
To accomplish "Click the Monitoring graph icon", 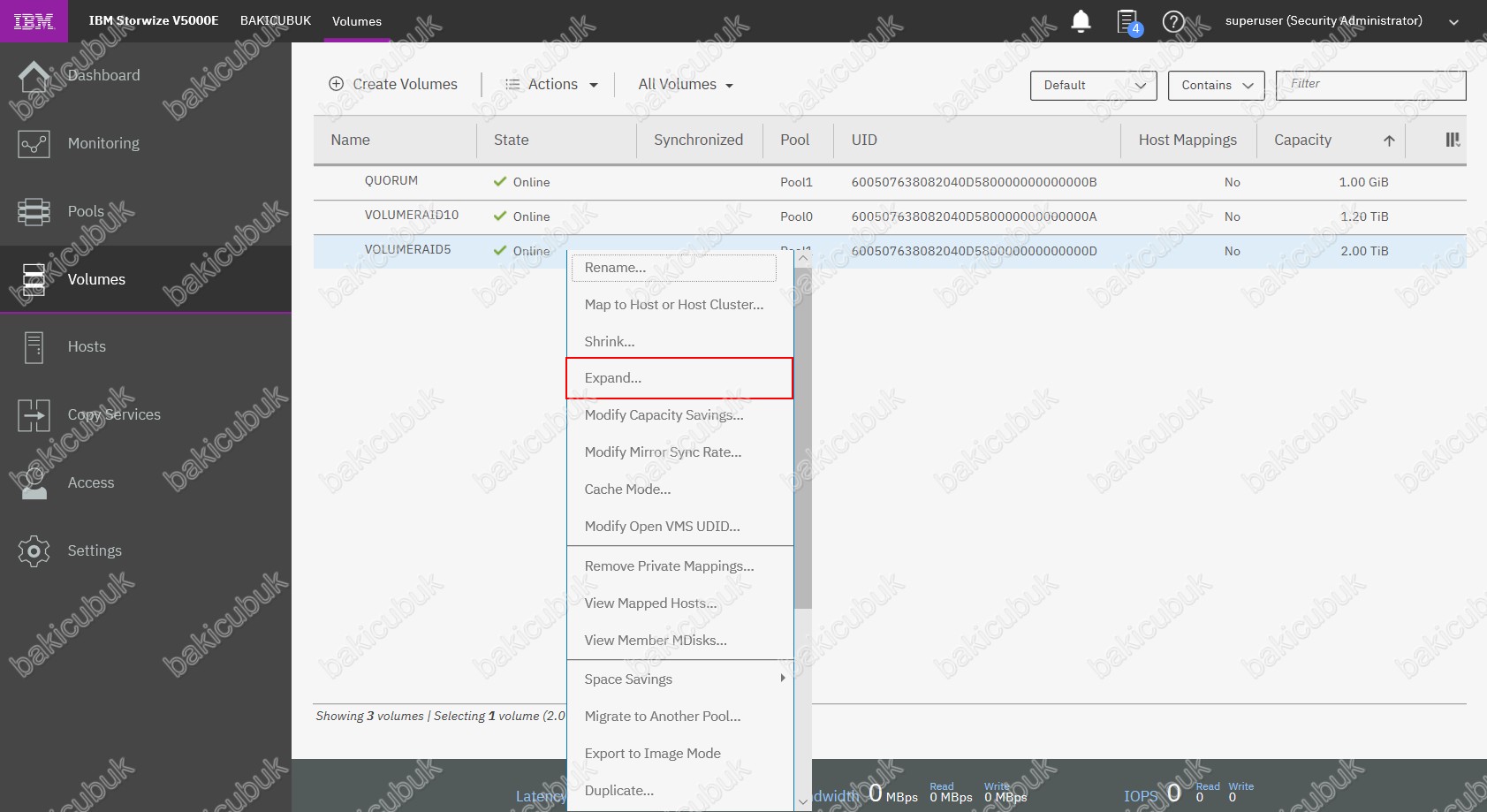I will pos(34,144).
